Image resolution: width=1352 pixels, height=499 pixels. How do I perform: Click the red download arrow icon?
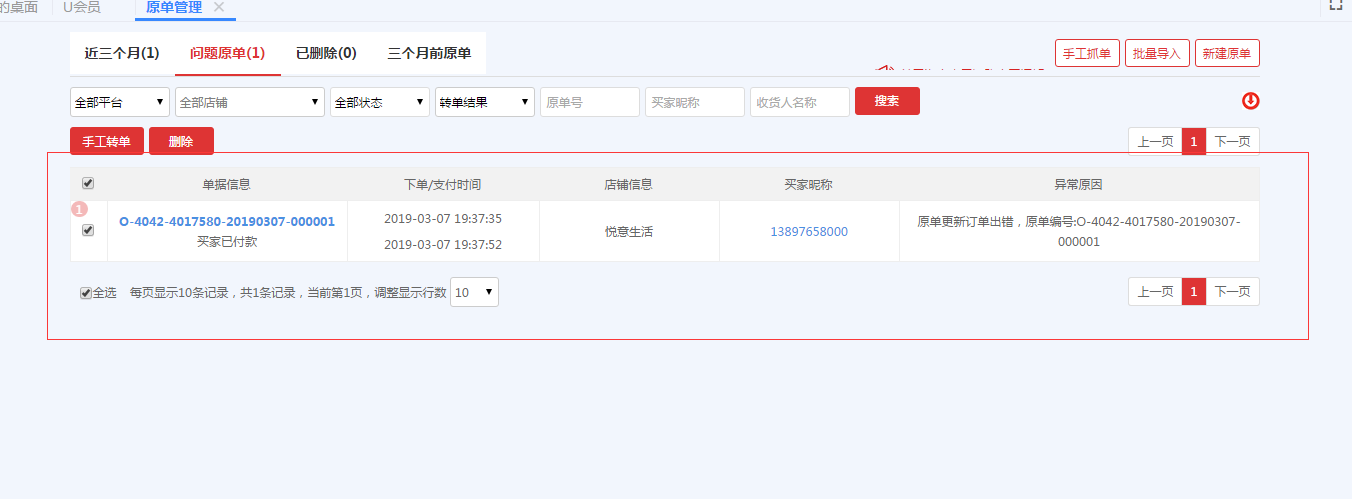[x=1250, y=101]
